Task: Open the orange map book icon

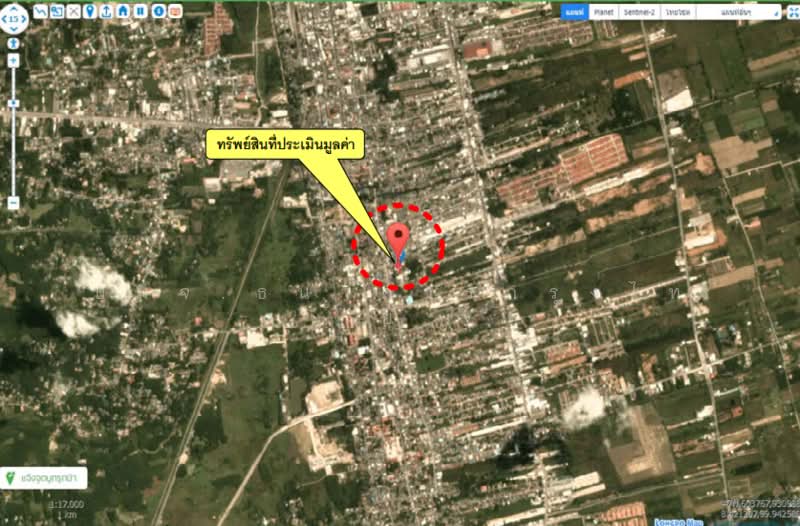Action: [175, 11]
